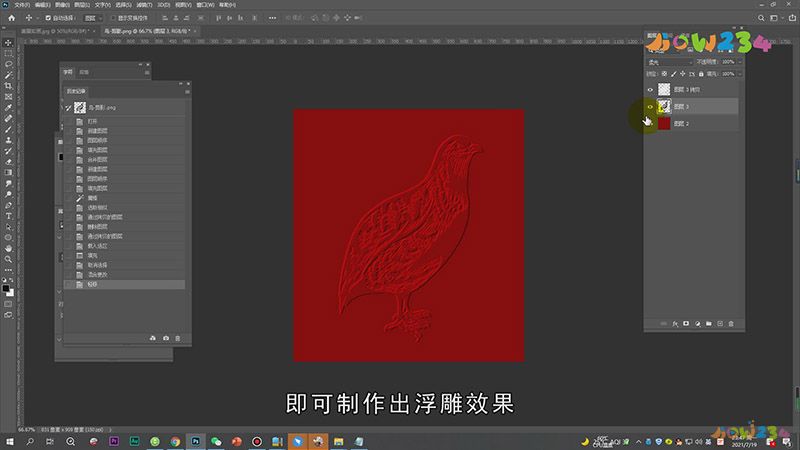
Task: Add a layer style with the fx icon
Action: point(675,323)
